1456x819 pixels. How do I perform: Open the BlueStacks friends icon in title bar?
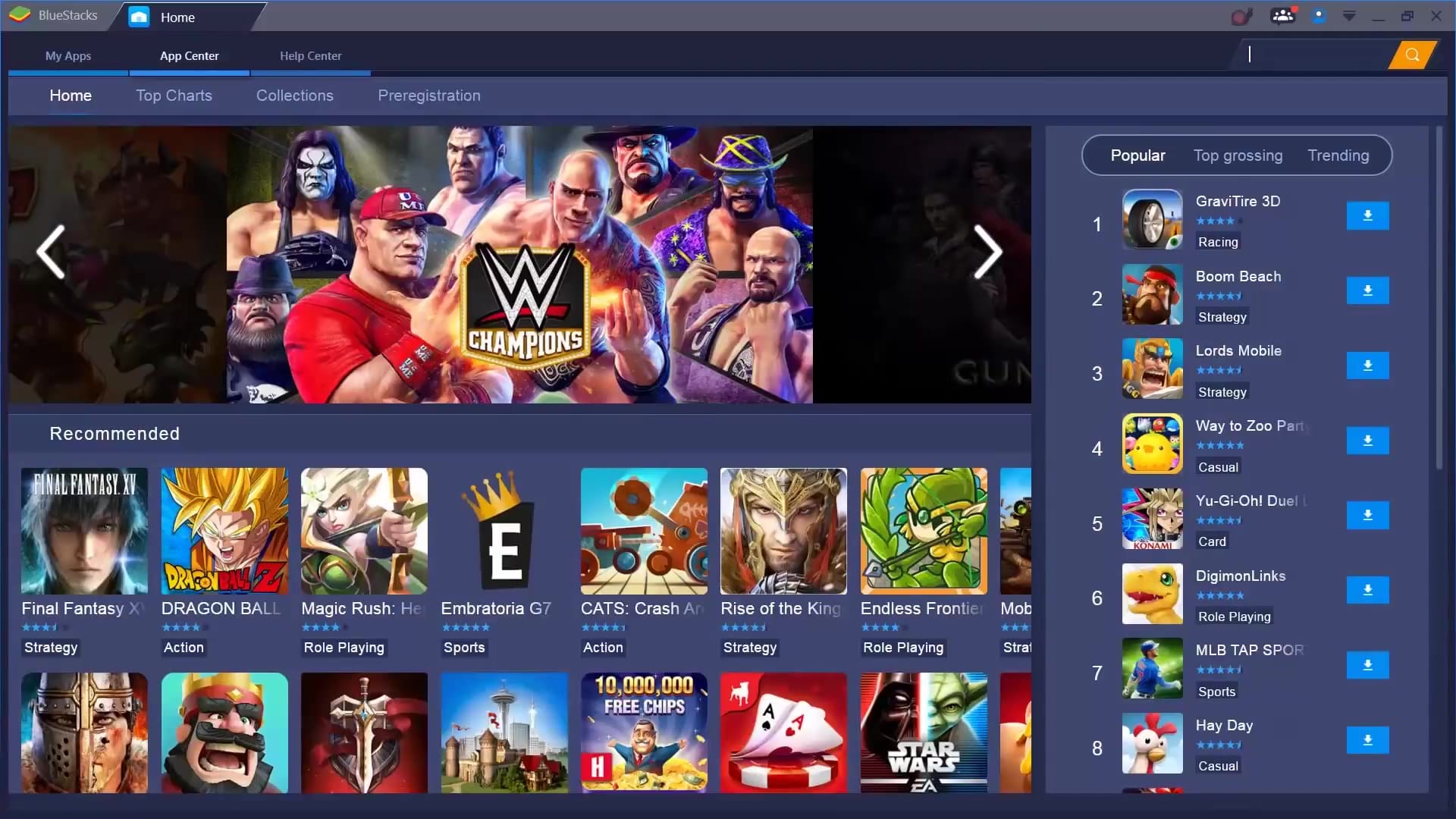click(1282, 15)
